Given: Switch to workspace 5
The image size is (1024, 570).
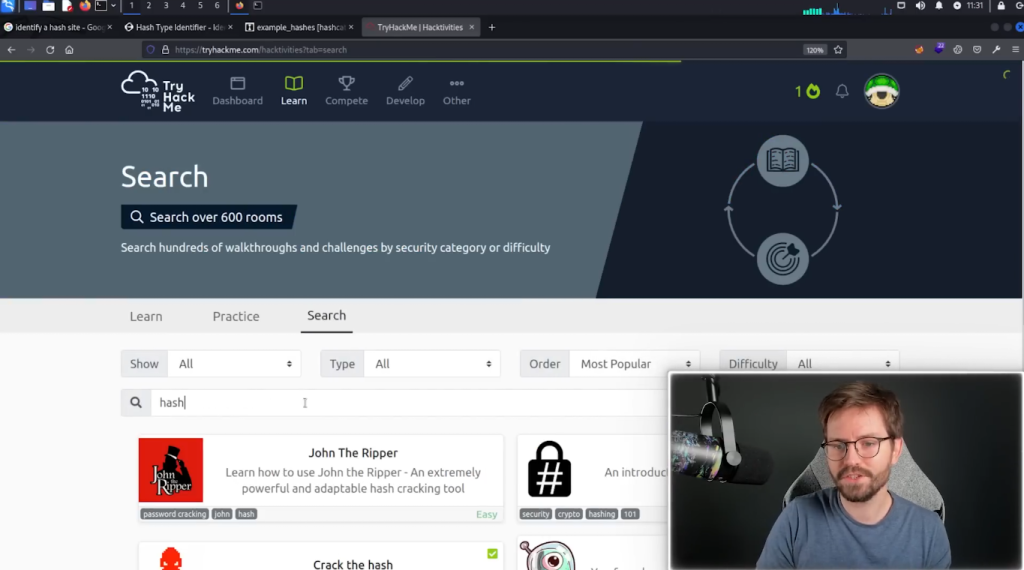Looking at the screenshot, I should coord(200,5).
